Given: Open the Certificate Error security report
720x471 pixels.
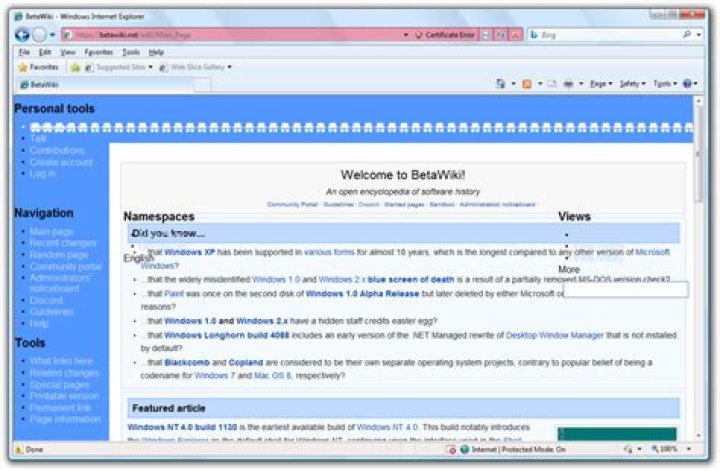Looking at the screenshot, I should coord(445,35).
